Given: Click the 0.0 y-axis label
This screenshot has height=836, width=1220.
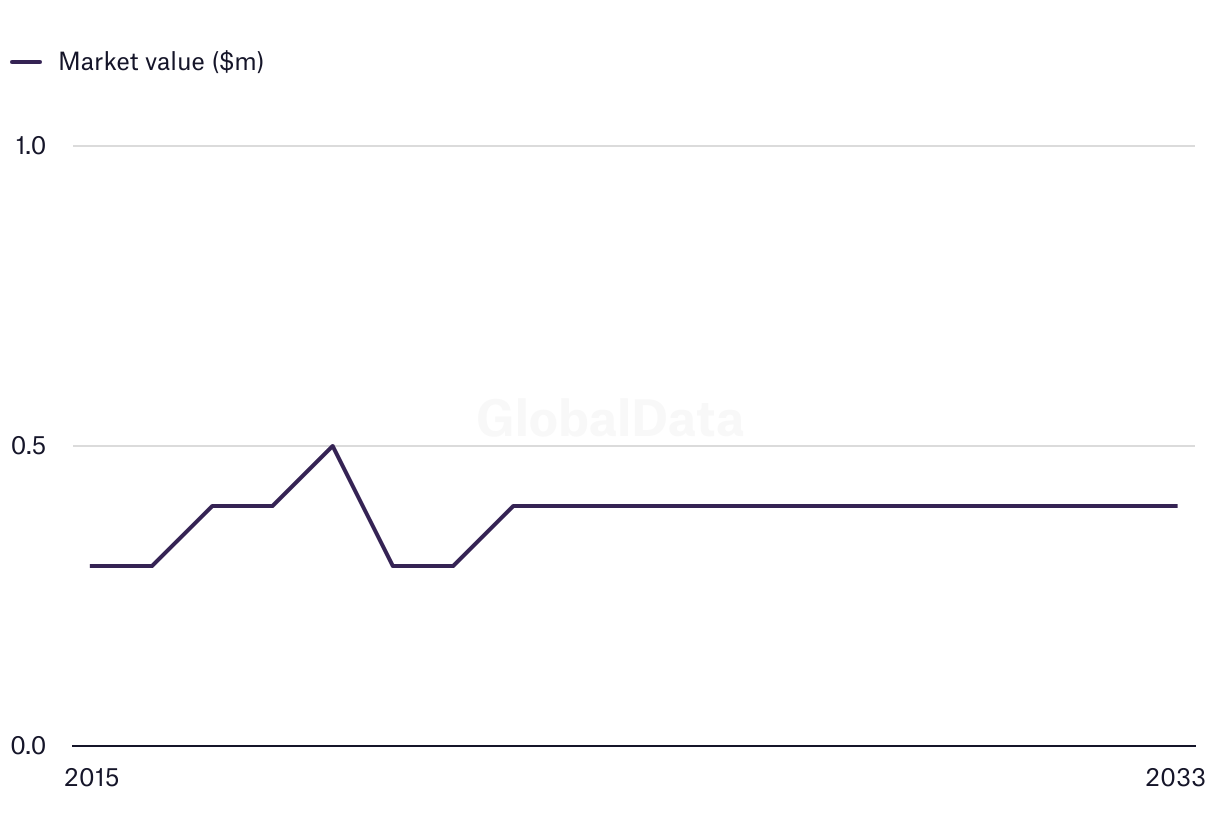Looking at the screenshot, I should [31, 746].
